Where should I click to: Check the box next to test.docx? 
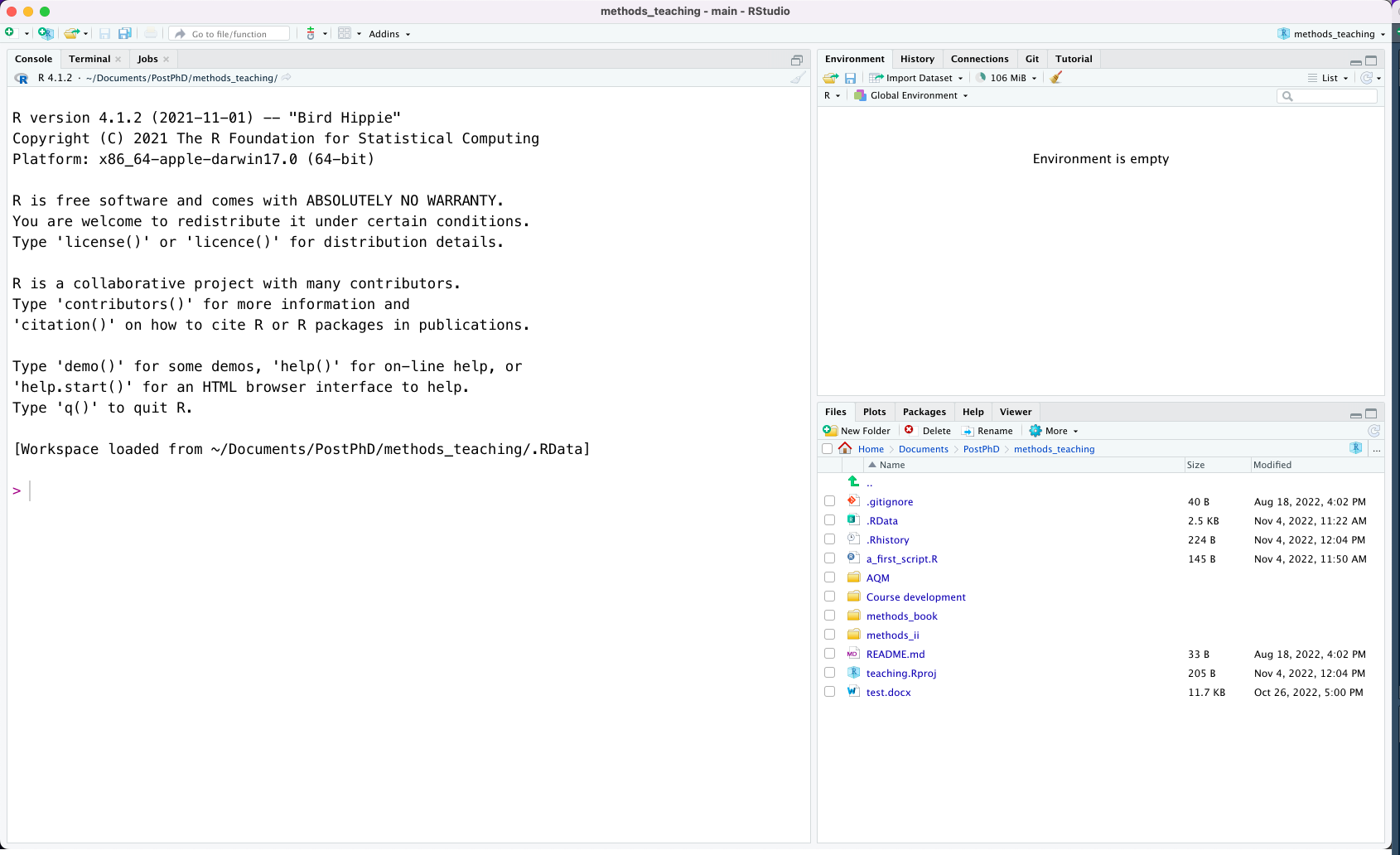pyautogui.click(x=828, y=691)
